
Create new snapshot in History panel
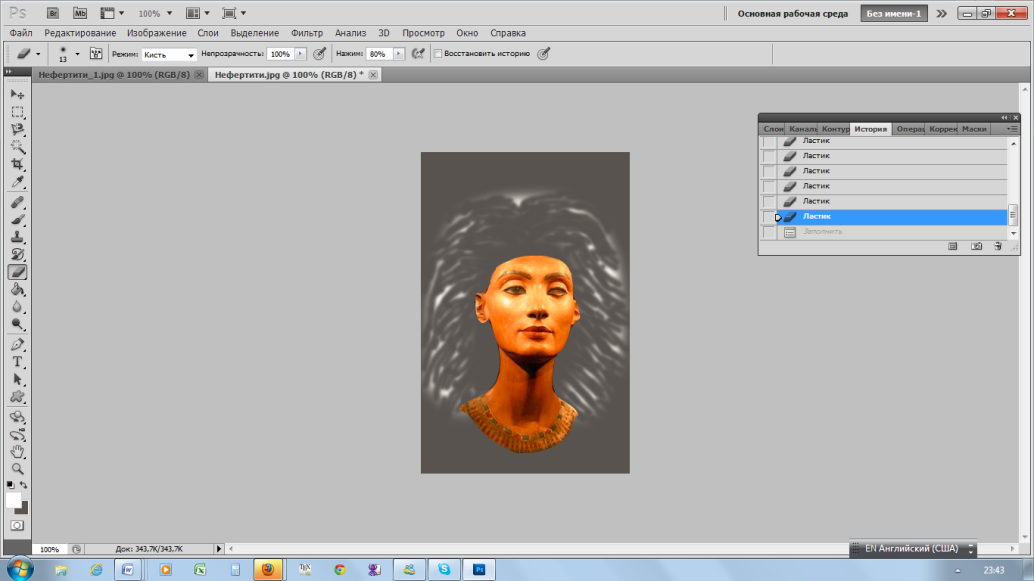[x=977, y=246]
